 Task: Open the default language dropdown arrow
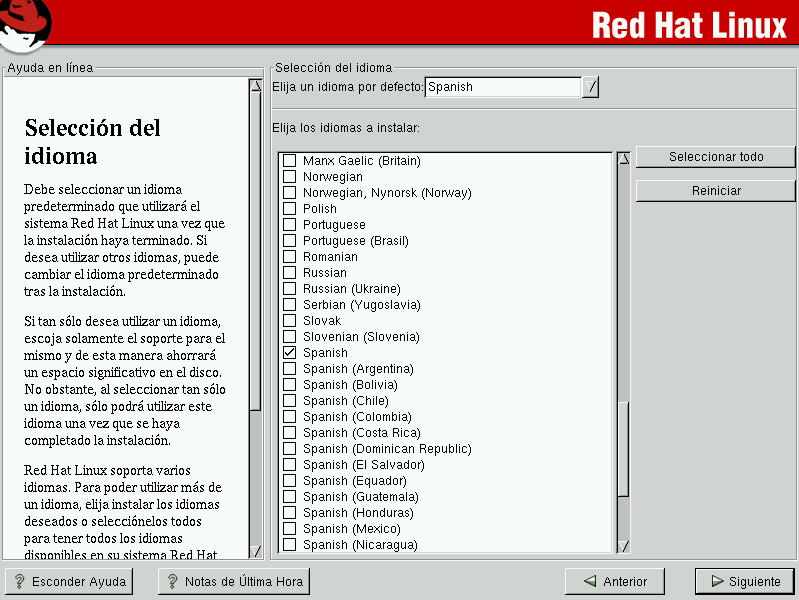[591, 87]
